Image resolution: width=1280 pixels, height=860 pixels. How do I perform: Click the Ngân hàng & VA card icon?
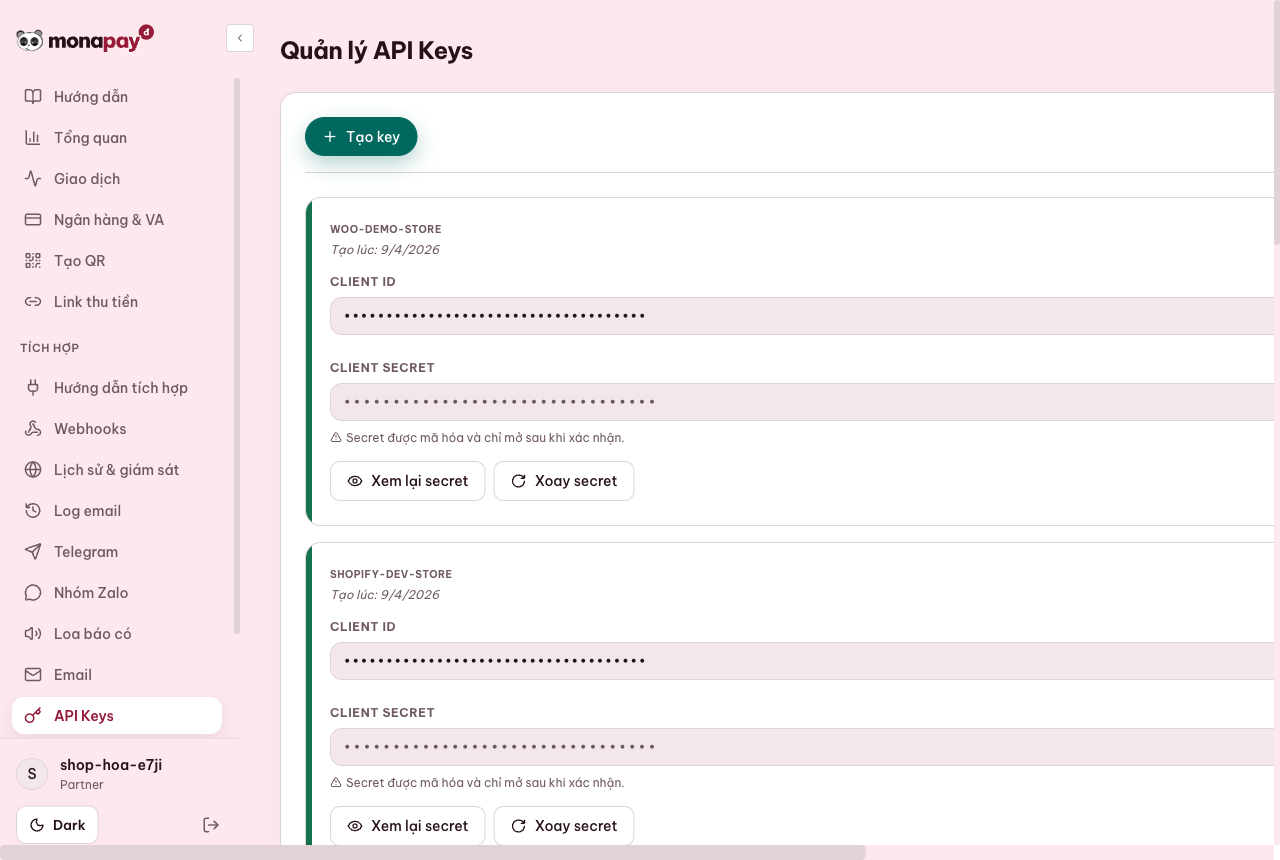(x=33, y=220)
